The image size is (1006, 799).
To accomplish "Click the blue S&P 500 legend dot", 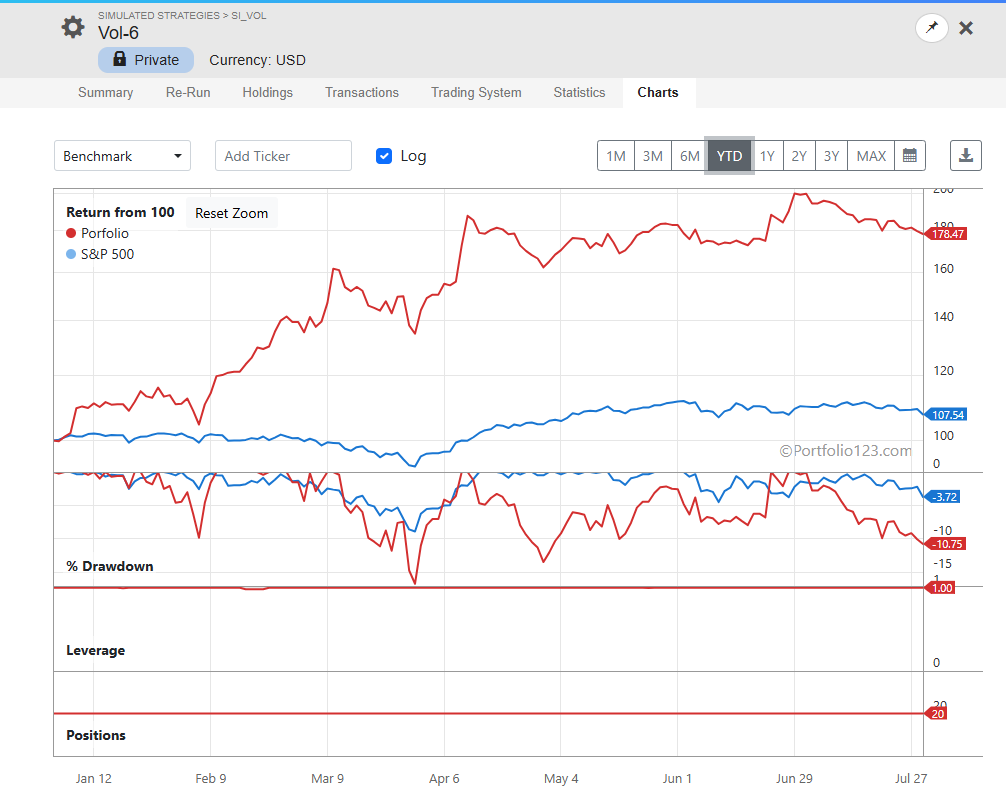I will pyautogui.click(x=71, y=254).
